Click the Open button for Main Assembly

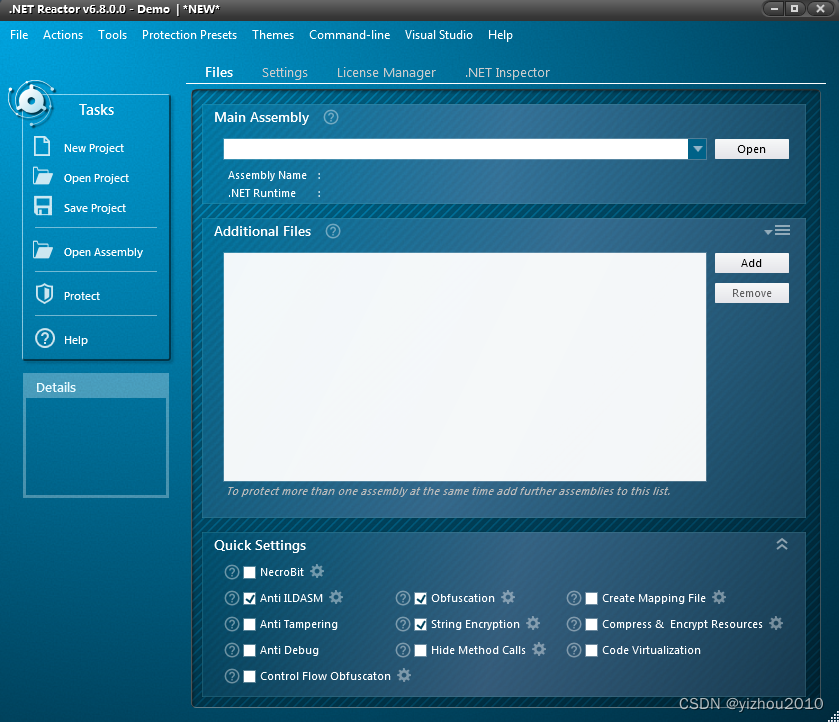click(752, 149)
